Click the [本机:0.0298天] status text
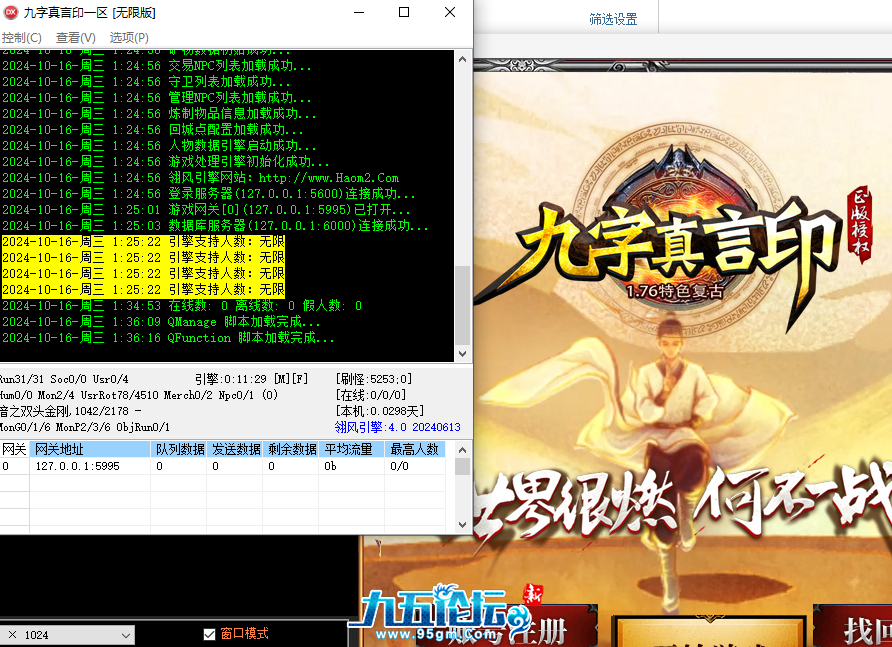This screenshot has height=647, width=892. [x=380, y=411]
